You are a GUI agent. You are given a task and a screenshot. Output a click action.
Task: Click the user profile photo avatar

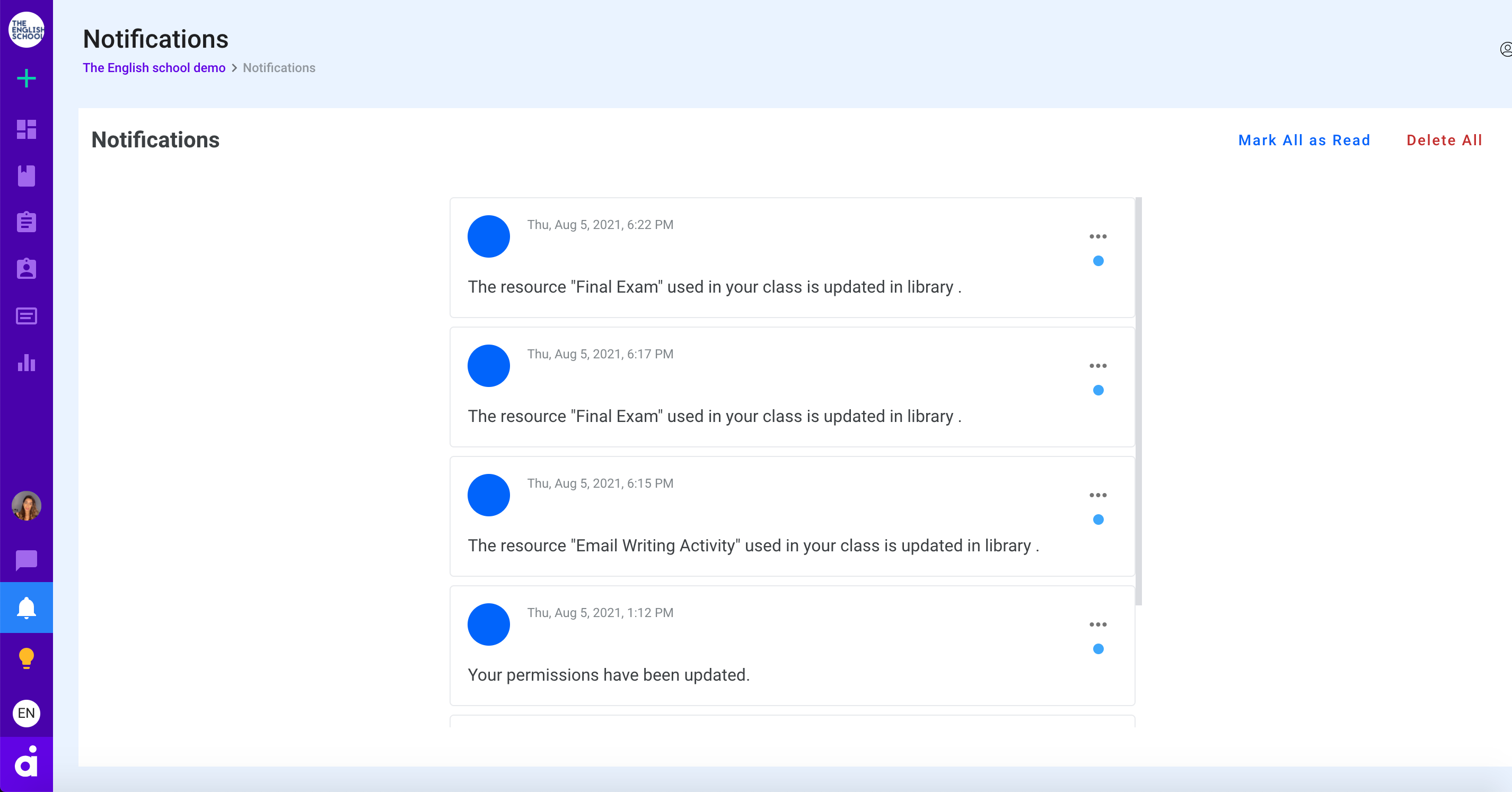point(27,506)
